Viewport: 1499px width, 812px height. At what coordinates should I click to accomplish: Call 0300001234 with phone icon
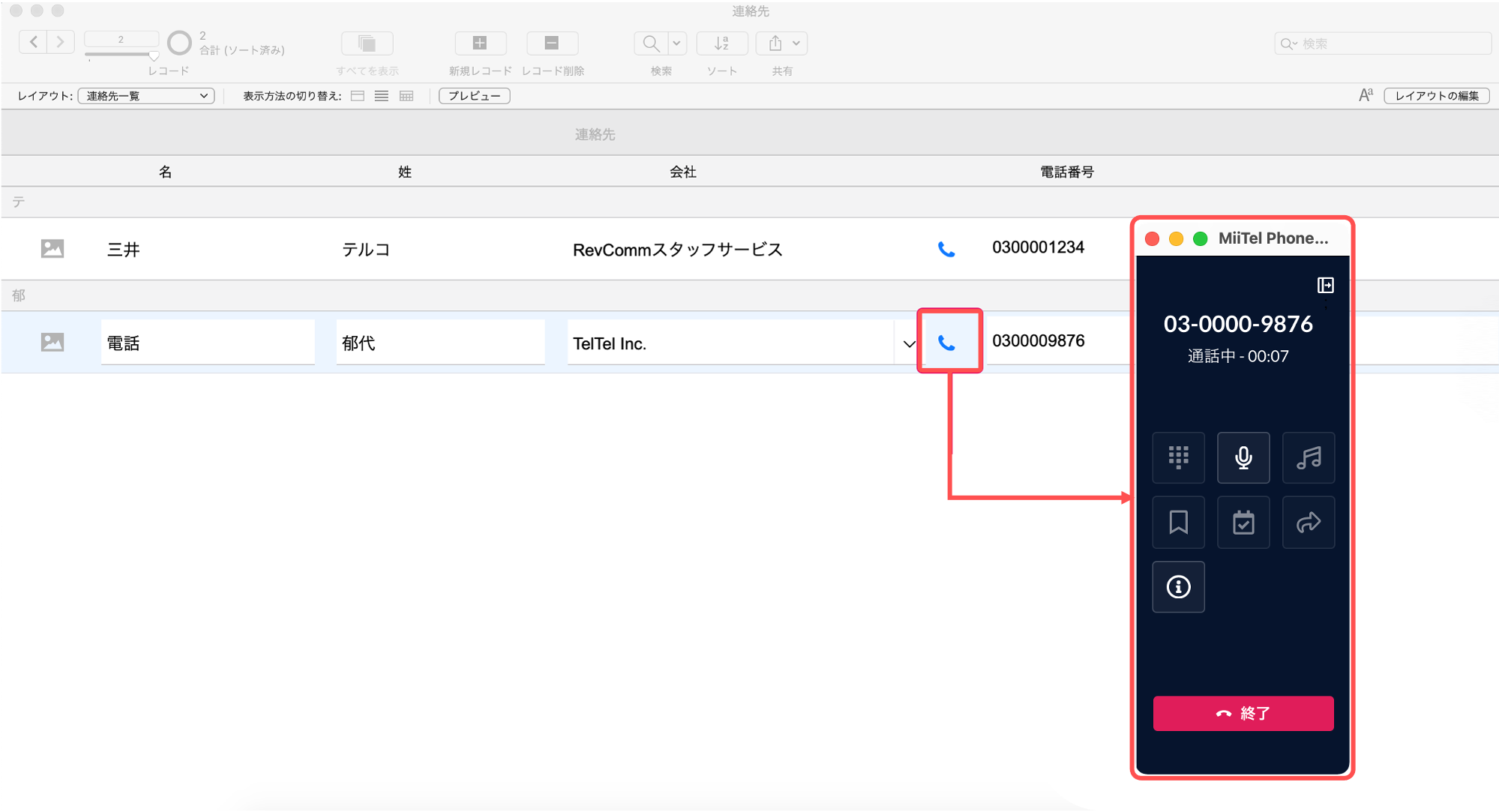coord(946,250)
